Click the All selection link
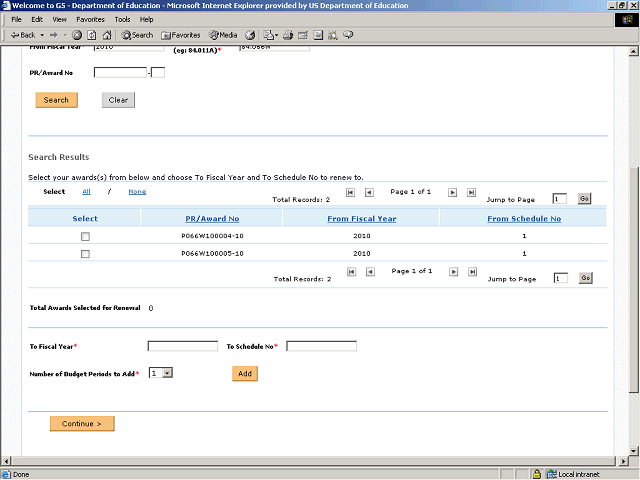 tap(86, 191)
